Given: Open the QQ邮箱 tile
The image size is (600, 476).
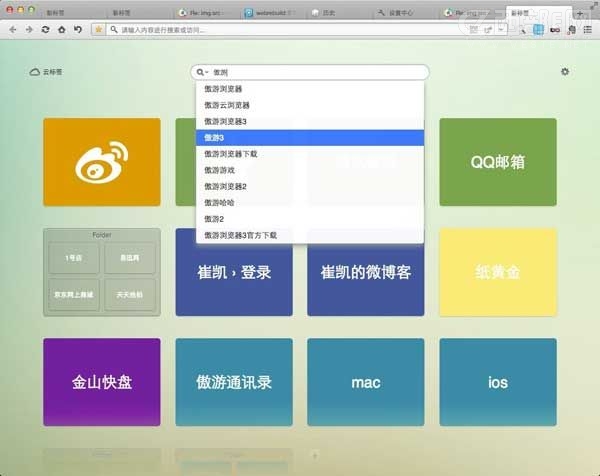Looking at the screenshot, I should pyautogui.click(x=497, y=162).
